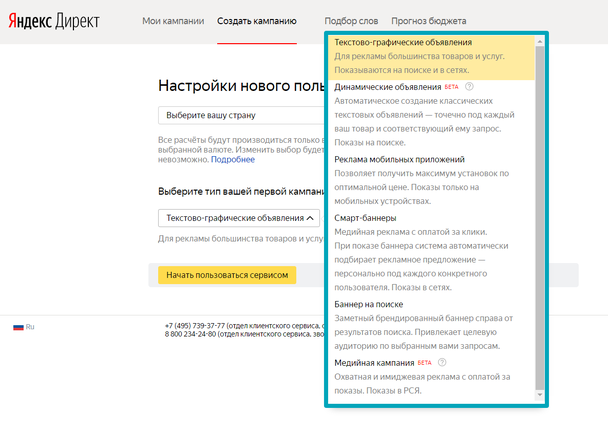The height and width of the screenshot is (430, 608).
Task: Go to Прогноз бюджета tab
Action: click(428, 21)
